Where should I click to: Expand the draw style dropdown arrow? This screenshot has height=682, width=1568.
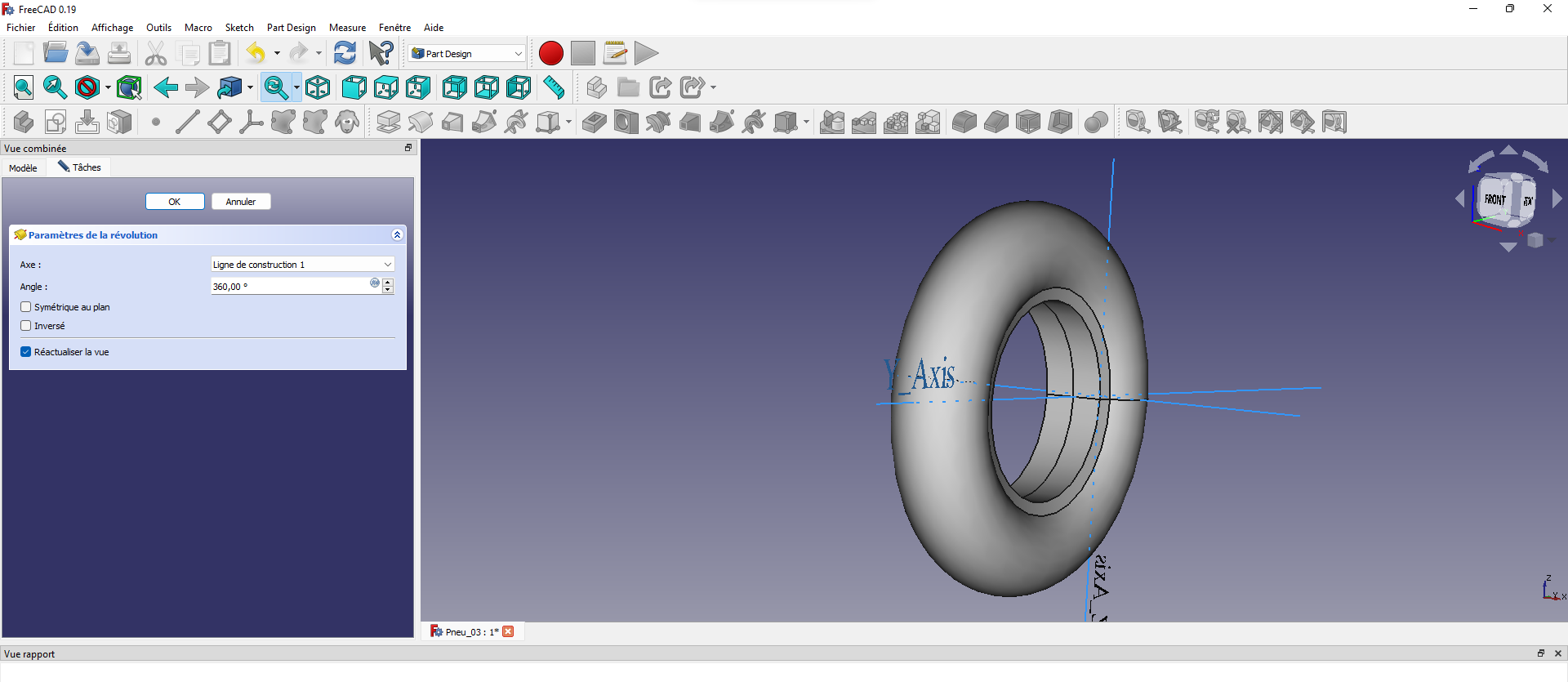[x=108, y=87]
